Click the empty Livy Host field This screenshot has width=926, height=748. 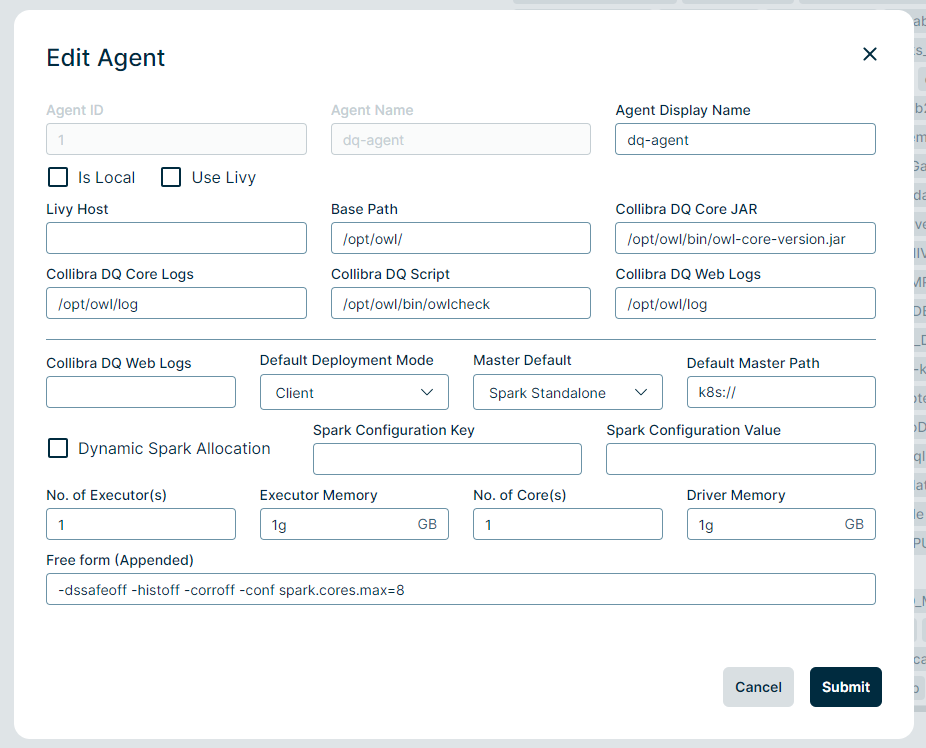tap(176, 238)
